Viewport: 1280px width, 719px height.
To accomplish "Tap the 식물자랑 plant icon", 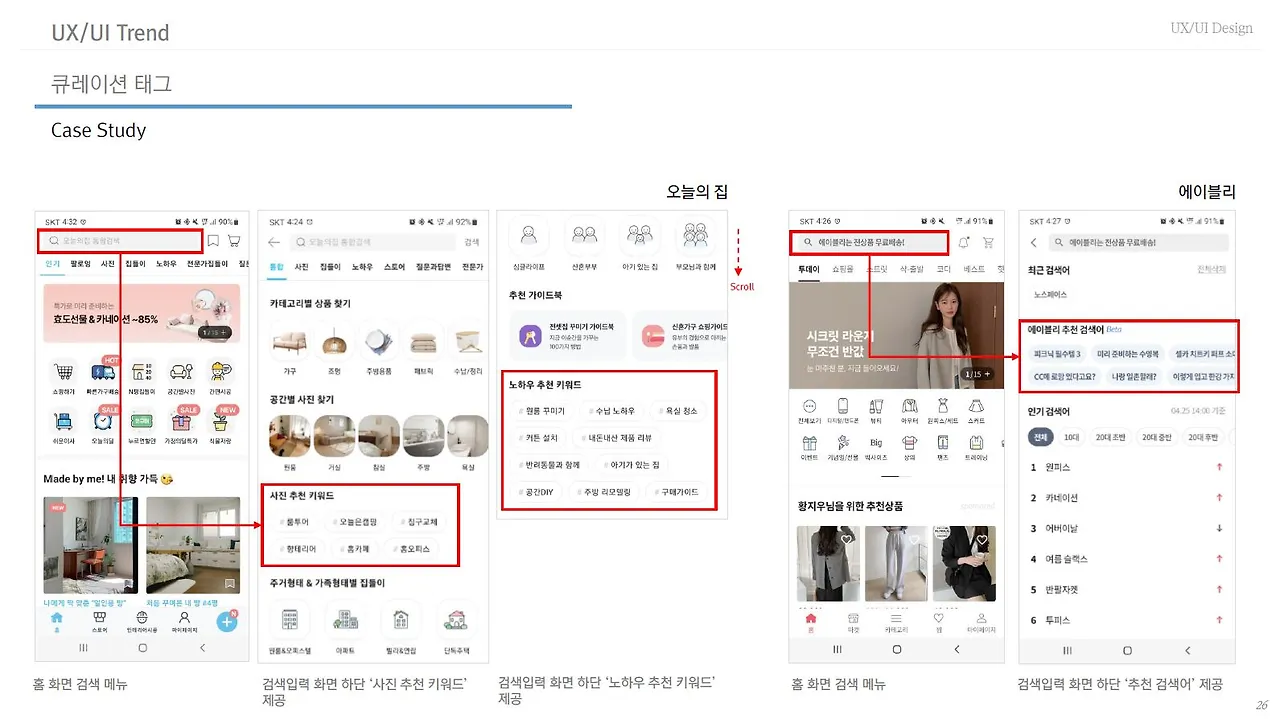I will 220,421.
